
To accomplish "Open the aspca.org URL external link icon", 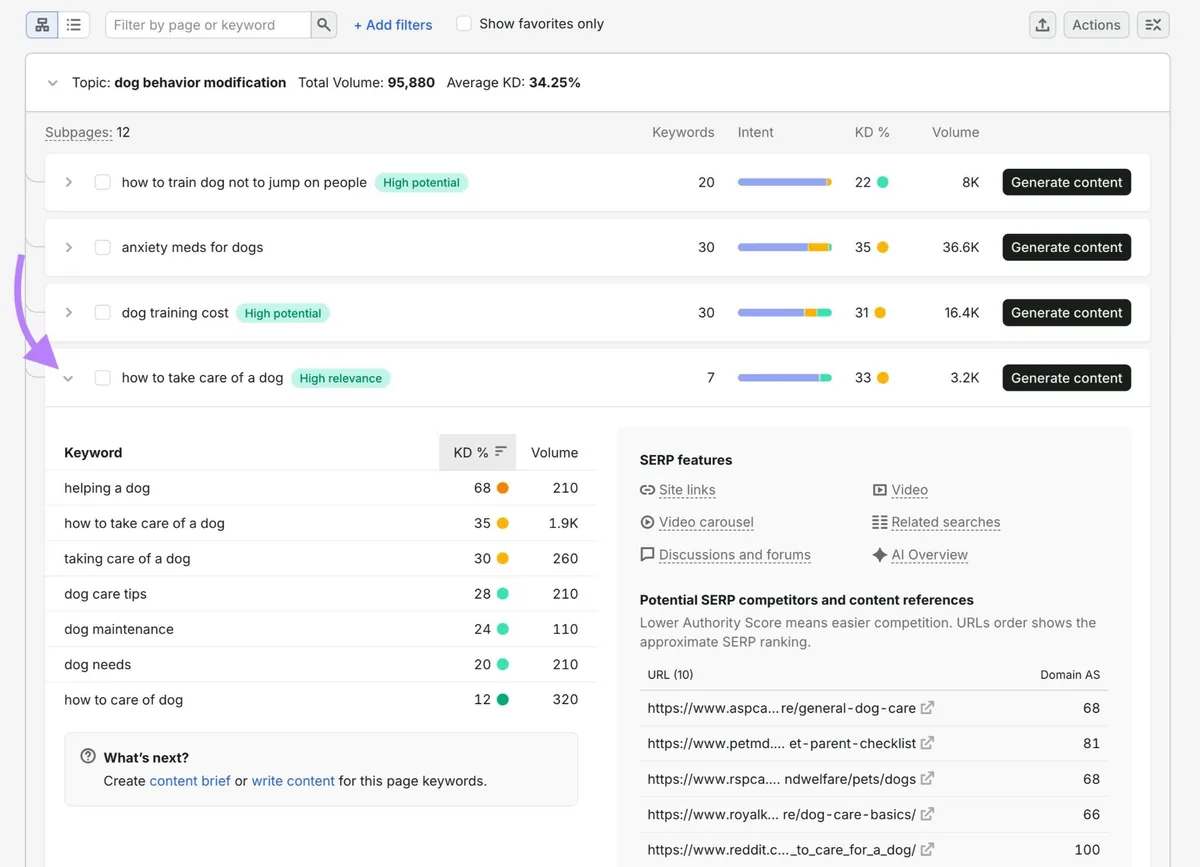I will (x=927, y=708).
